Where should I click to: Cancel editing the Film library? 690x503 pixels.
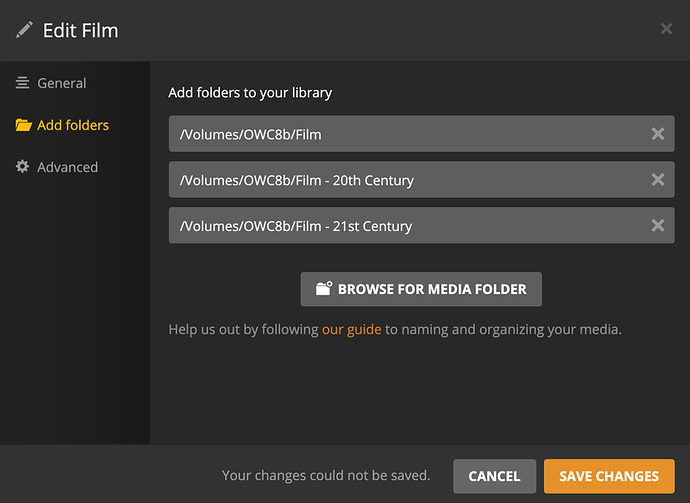pyautogui.click(x=494, y=476)
